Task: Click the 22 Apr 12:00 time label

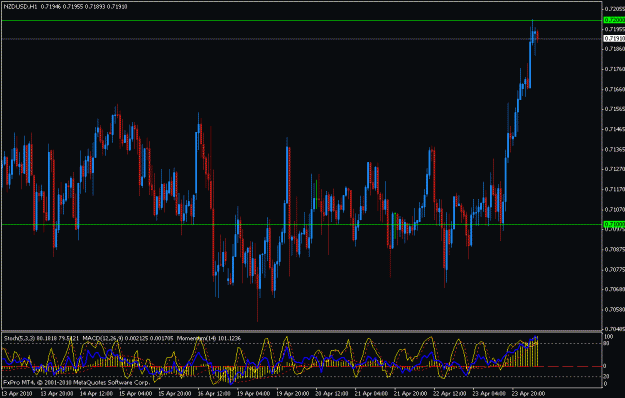Action: (450, 394)
